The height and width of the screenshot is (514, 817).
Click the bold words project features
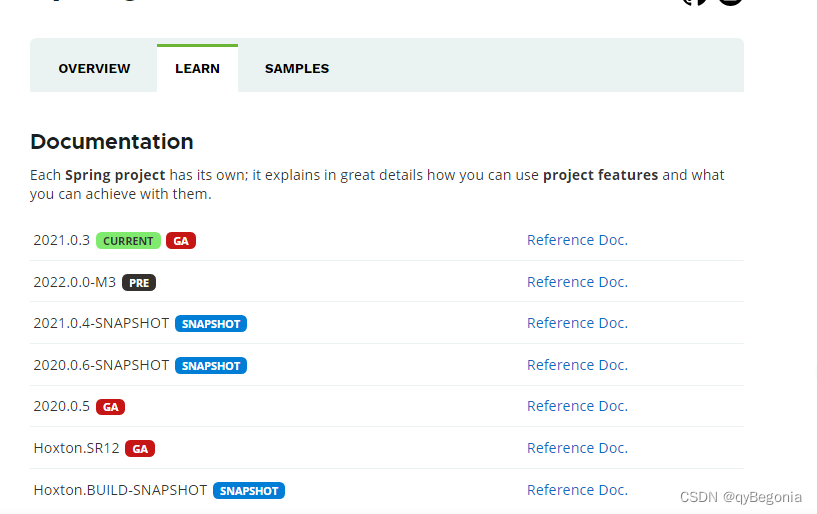[x=600, y=176]
